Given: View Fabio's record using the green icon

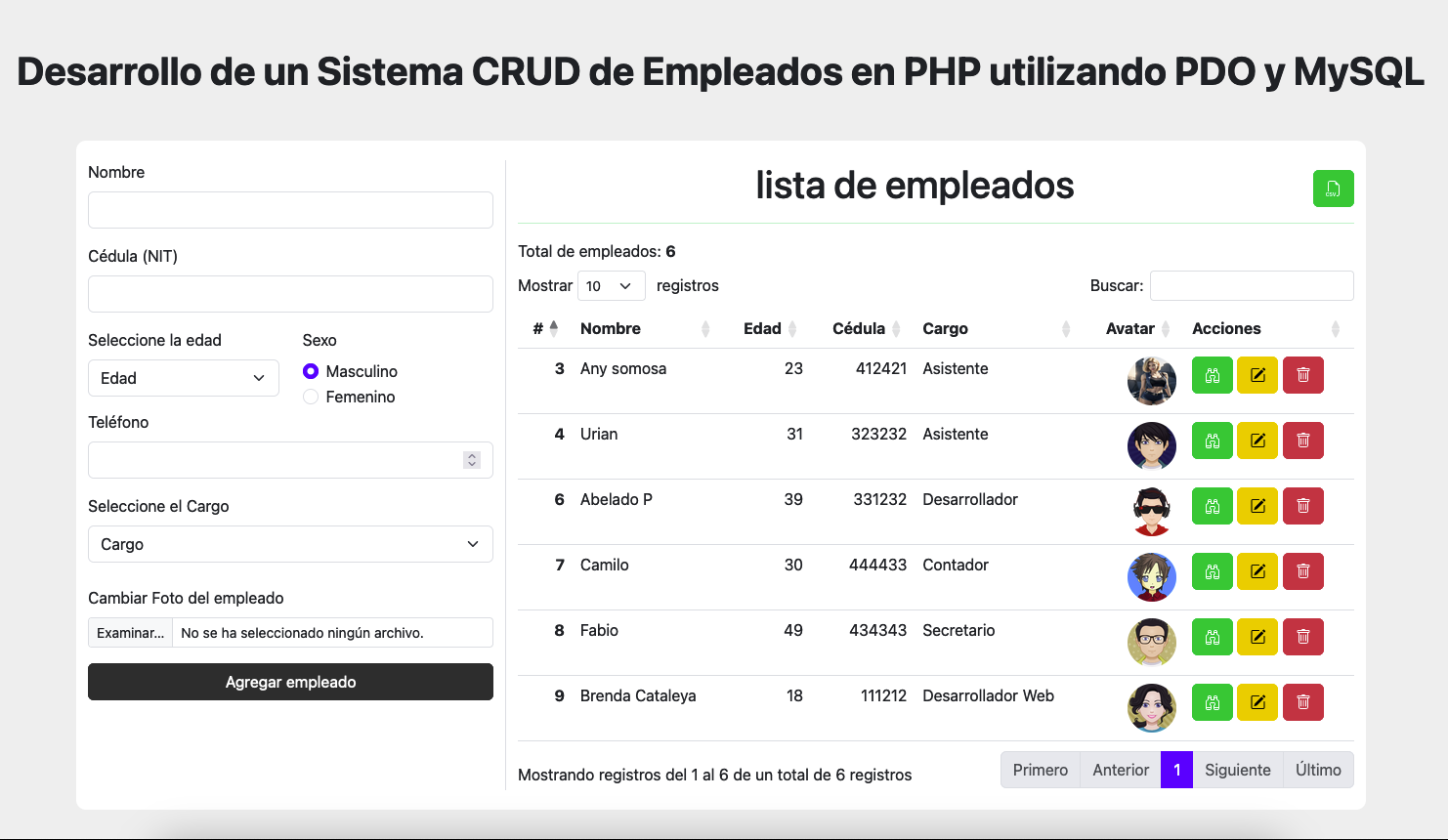Looking at the screenshot, I should 1212,637.
